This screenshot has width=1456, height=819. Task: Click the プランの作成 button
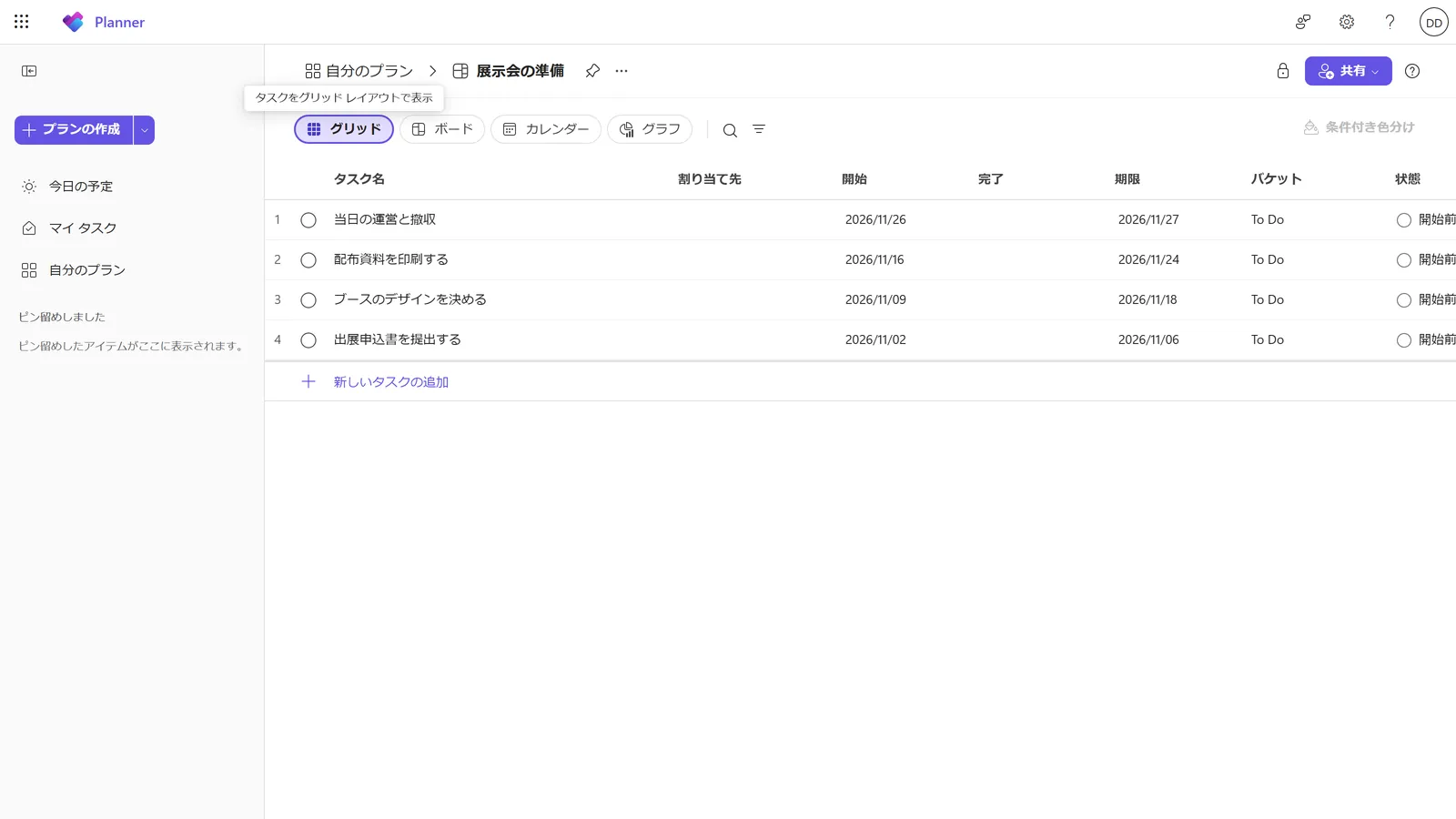coord(74,130)
